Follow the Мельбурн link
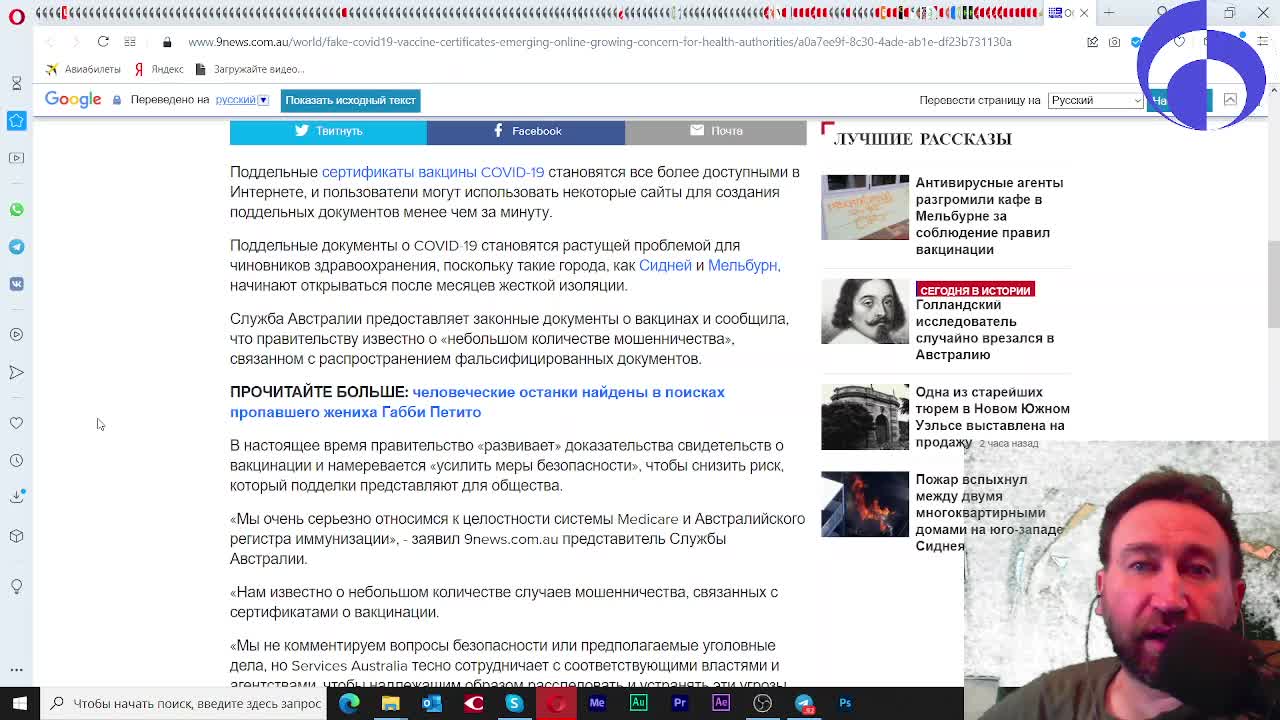The height and width of the screenshot is (720, 1280). click(x=742, y=265)
